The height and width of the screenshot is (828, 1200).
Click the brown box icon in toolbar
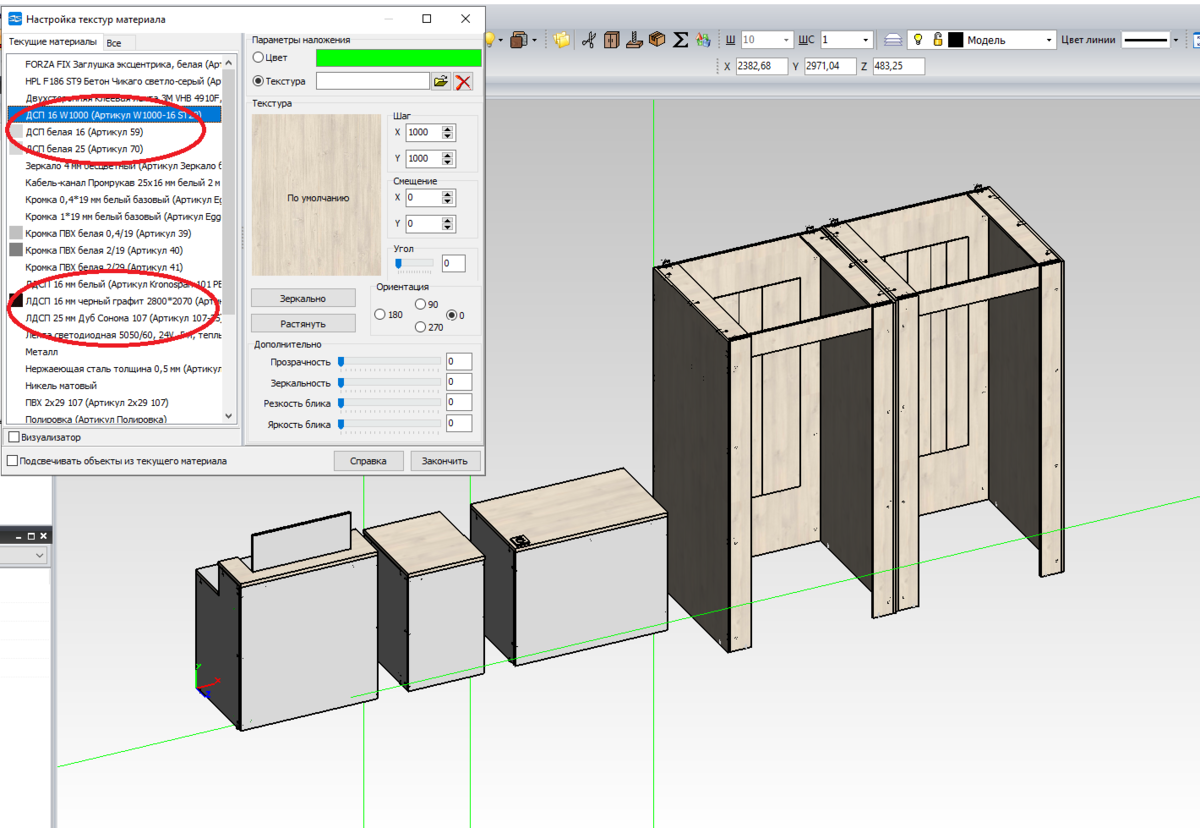pos(657,40)
